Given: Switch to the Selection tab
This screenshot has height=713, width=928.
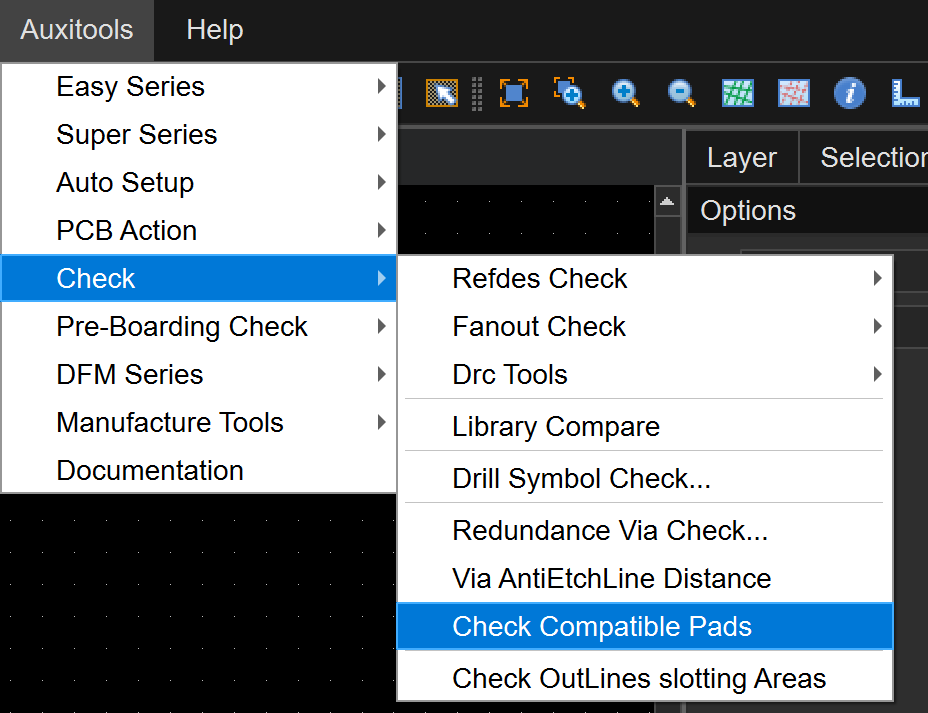Looking at the screenshot, I should coord(872,158).
